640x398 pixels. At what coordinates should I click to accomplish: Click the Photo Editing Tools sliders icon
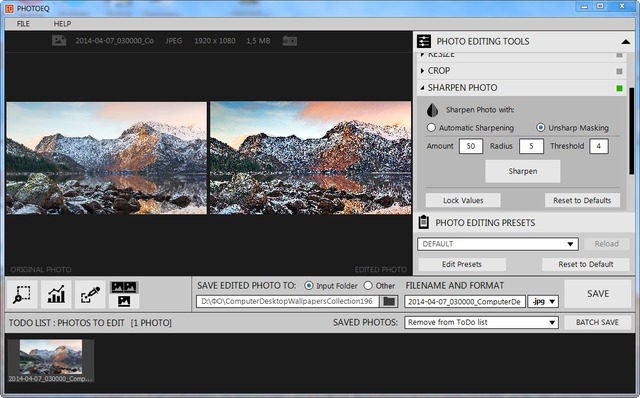pos(424,41)
